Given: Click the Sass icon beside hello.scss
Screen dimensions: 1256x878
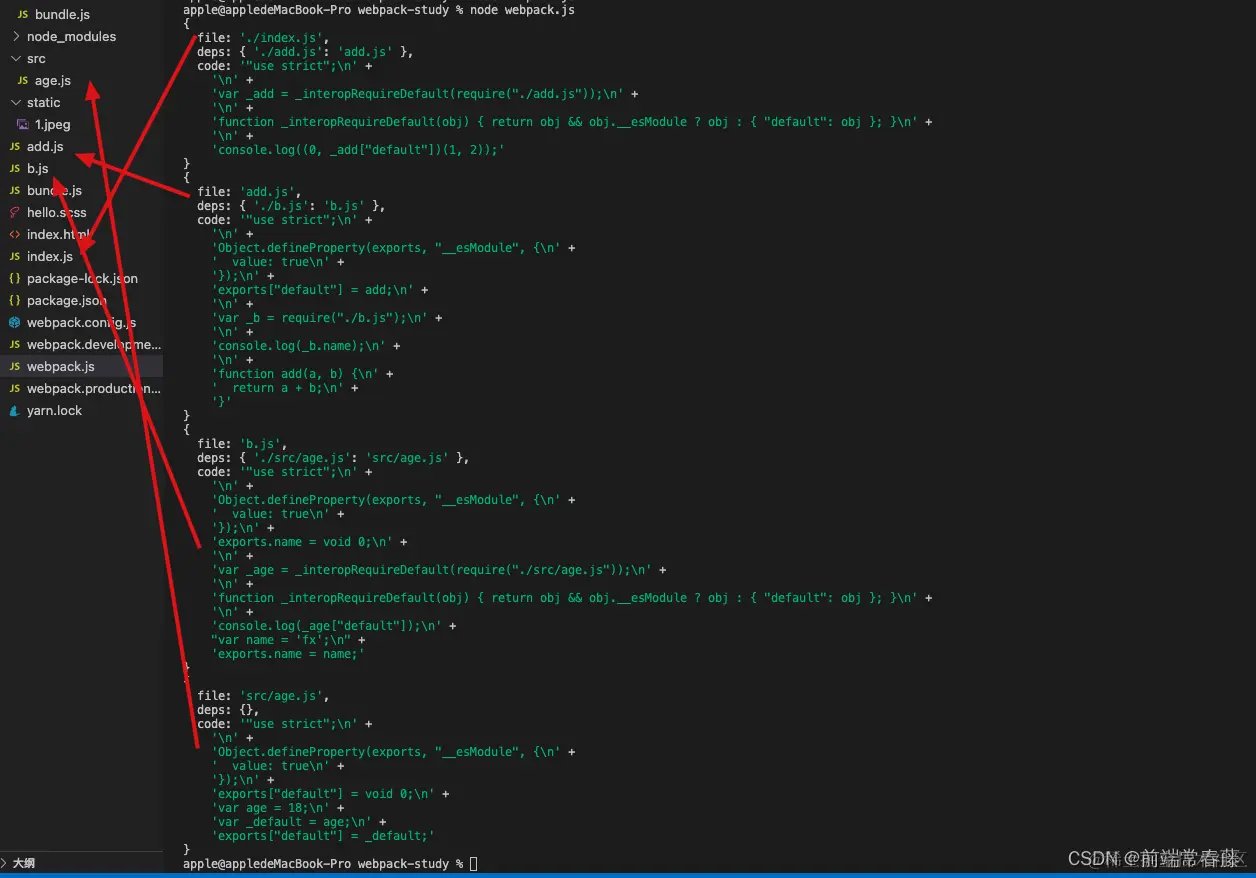Looking at the screenshot, I should click(x=15, y=213).
